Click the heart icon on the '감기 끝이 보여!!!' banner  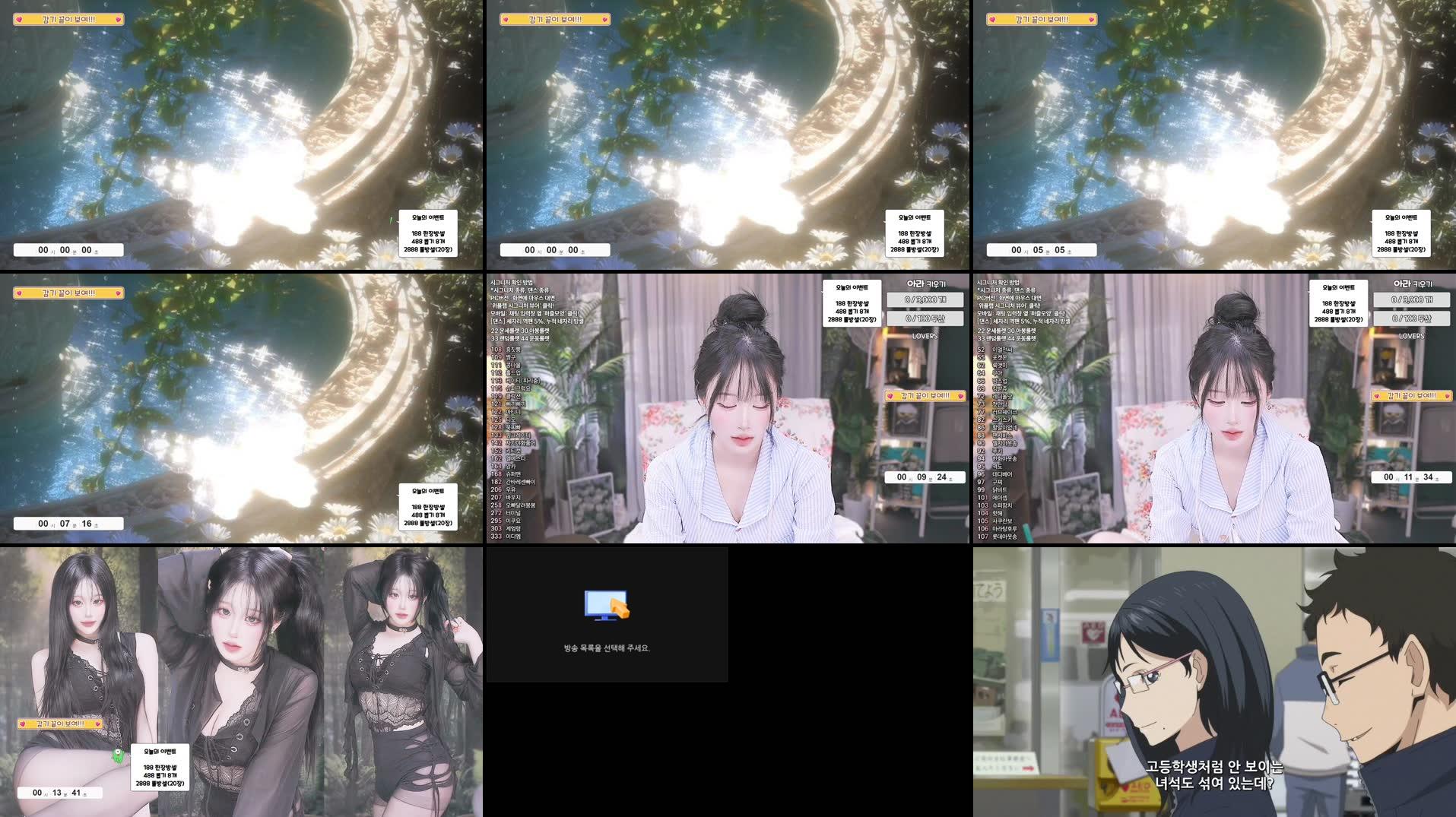[x=19, y=19]
